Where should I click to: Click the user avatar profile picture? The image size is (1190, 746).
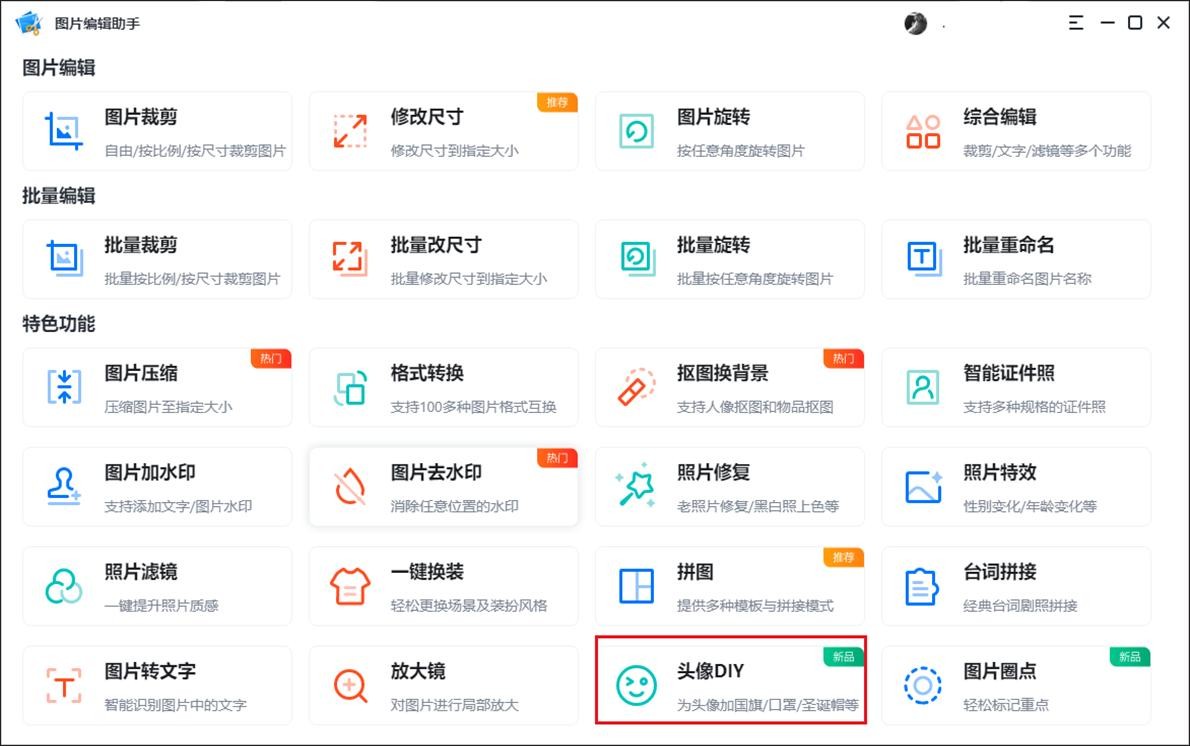click(915, 23)
